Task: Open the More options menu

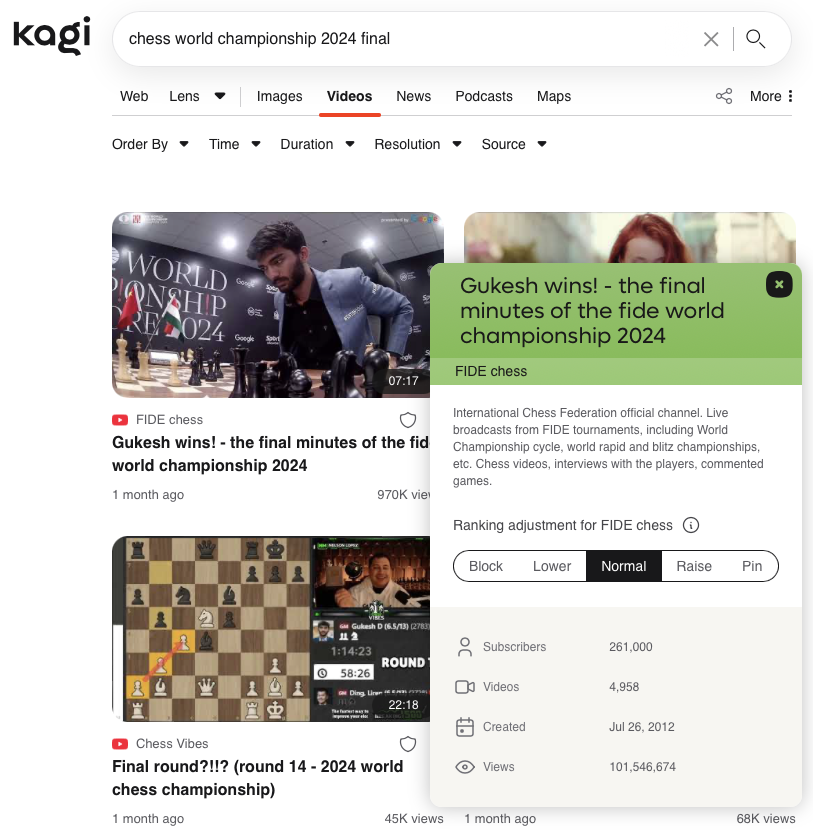Action: [771, 96]
